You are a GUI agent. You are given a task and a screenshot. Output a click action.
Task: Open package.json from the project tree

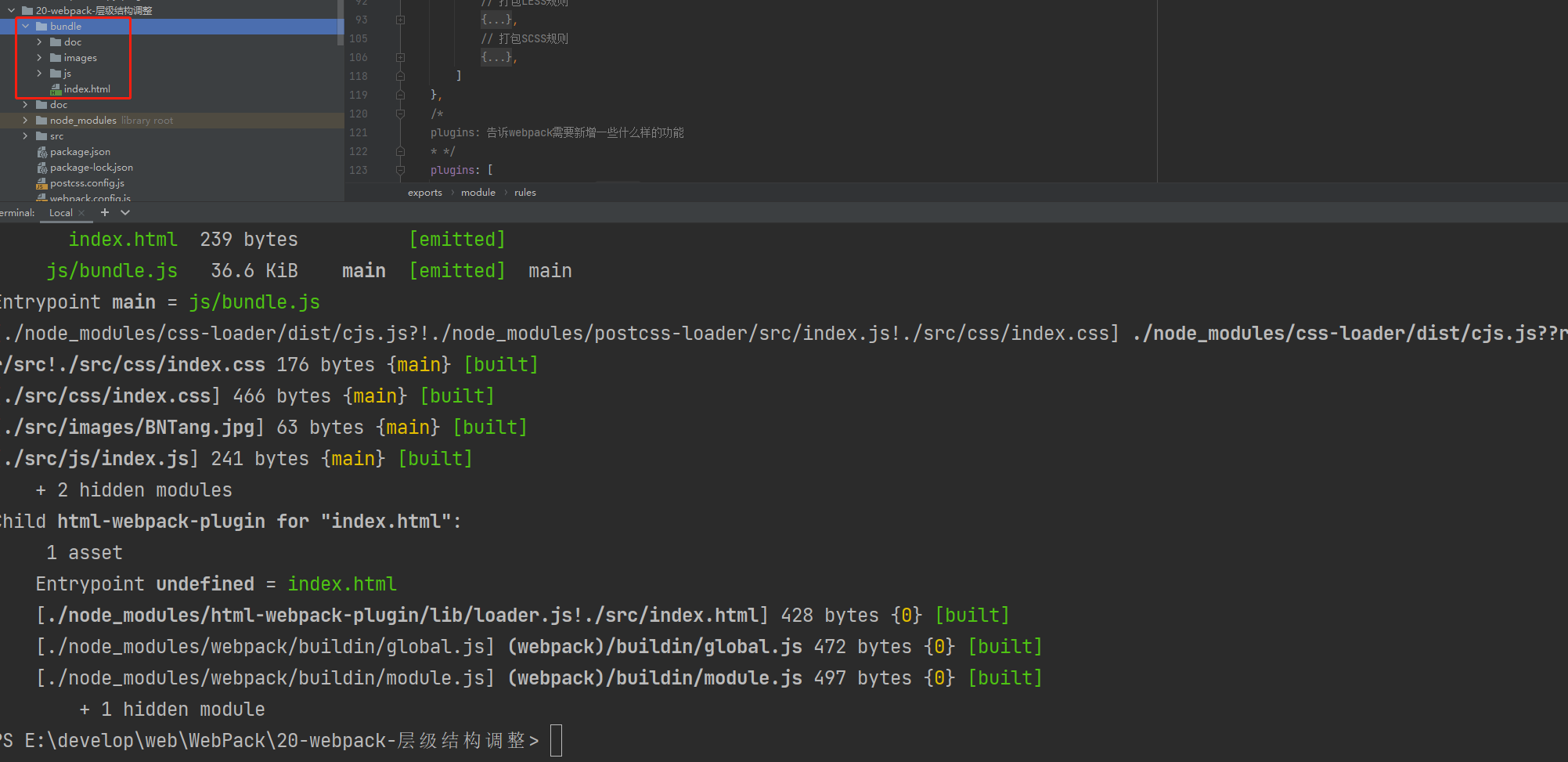click(80, 151)
